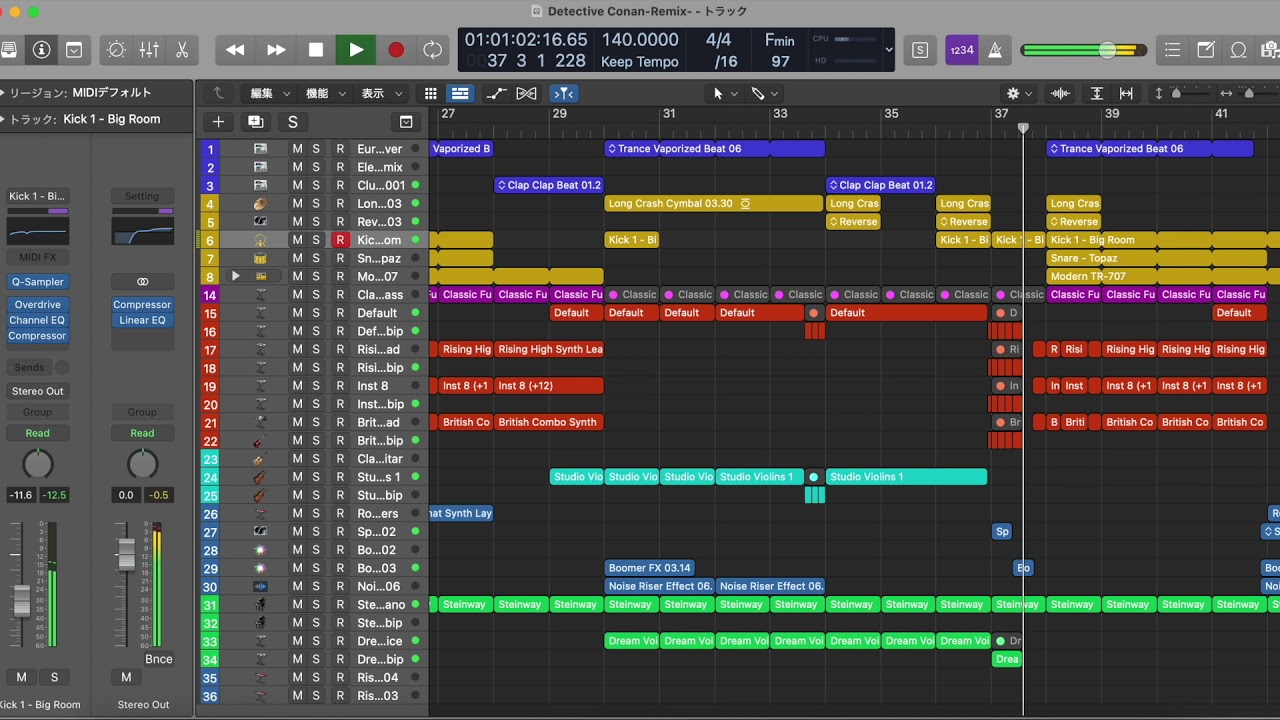Toggle Show Automation button
The width and height of the screenshot is (1280, 720).
click(x=496, y=93)
